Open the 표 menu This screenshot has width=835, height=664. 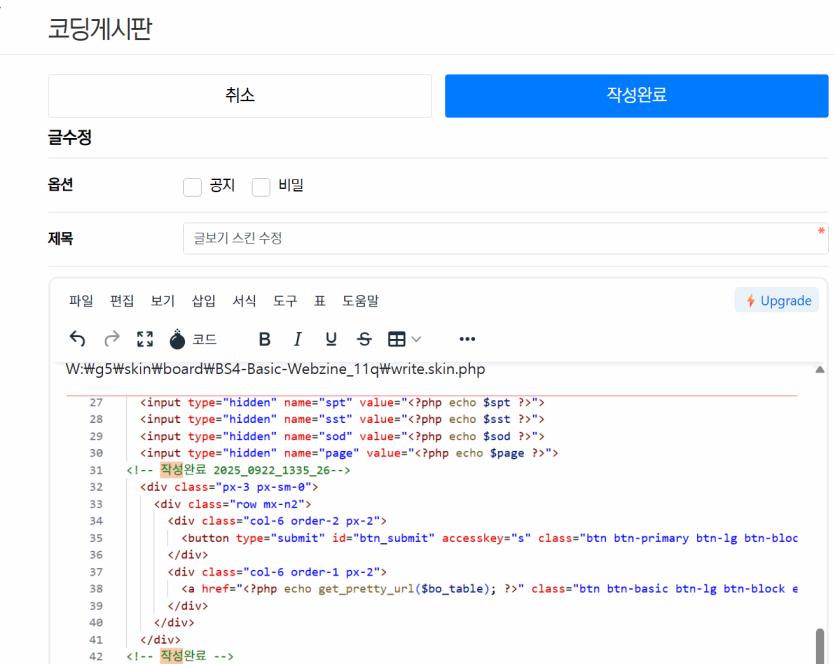[320, 301]
